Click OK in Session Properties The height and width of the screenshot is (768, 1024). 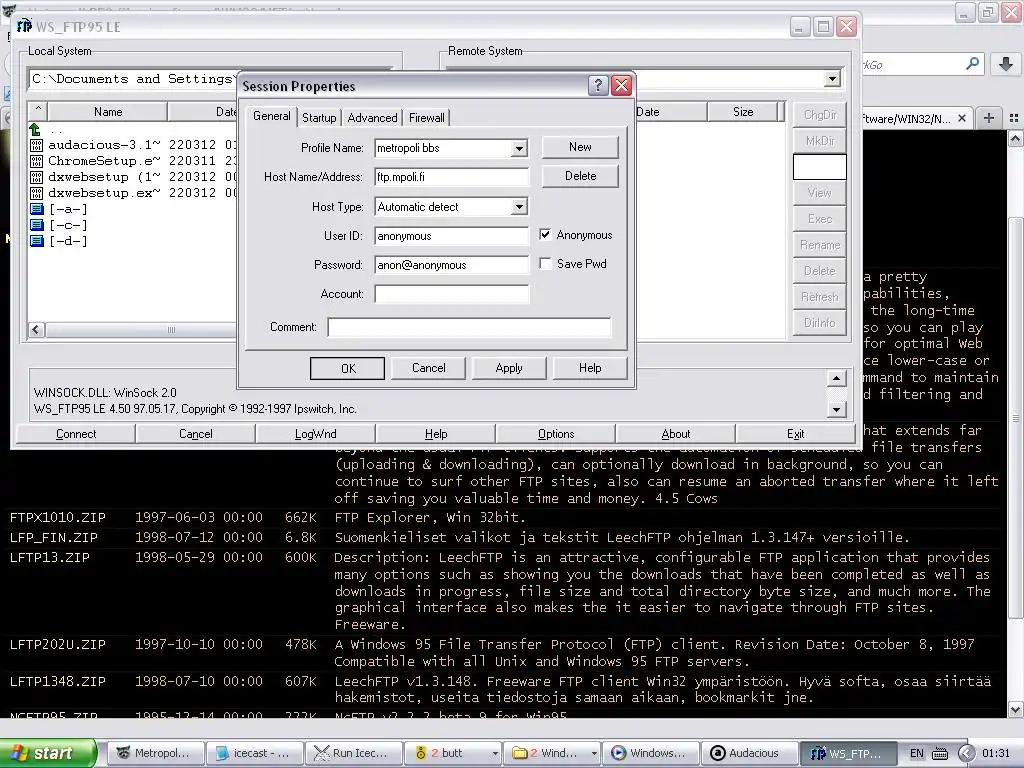pos(347,368)
